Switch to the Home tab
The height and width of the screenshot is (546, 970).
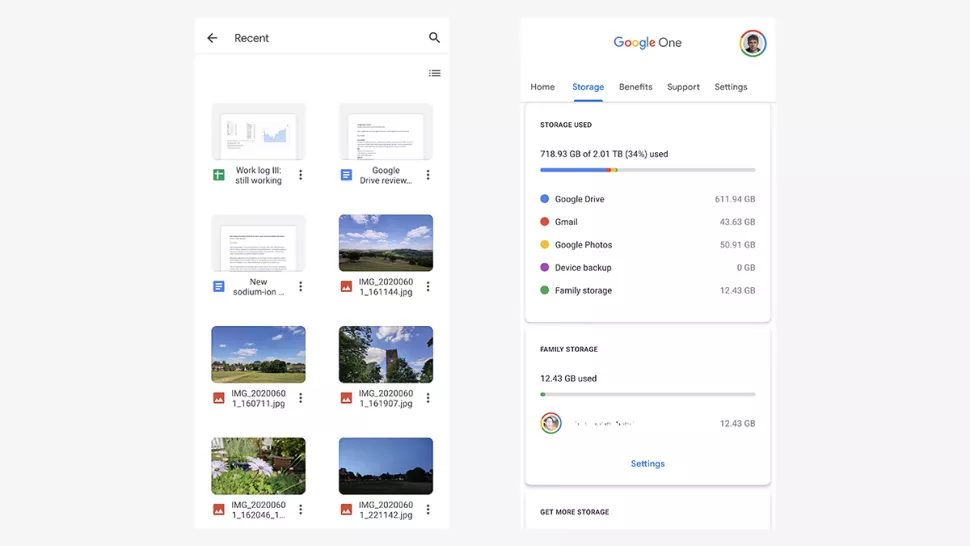pos(543,87)
